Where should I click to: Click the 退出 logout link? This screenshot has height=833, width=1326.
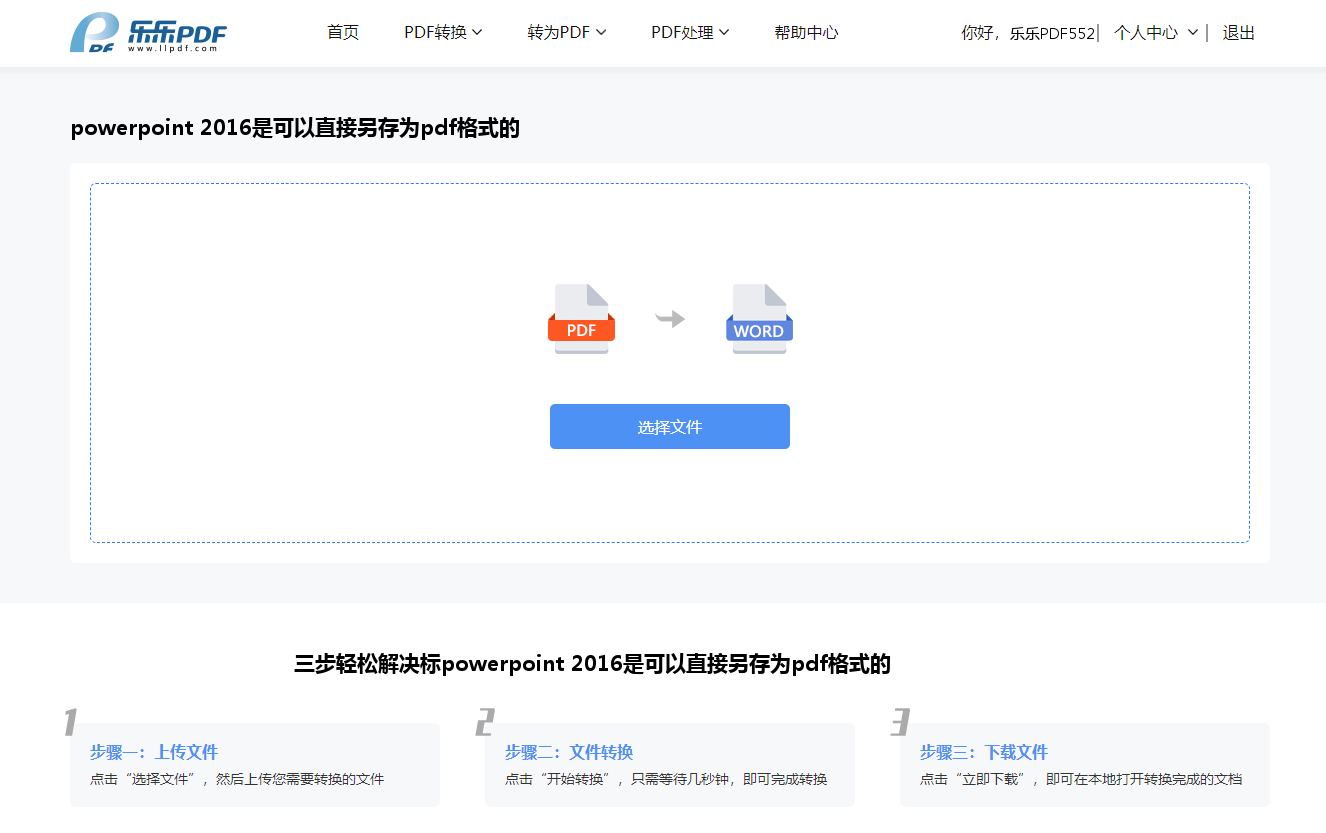coord(1238,33)
